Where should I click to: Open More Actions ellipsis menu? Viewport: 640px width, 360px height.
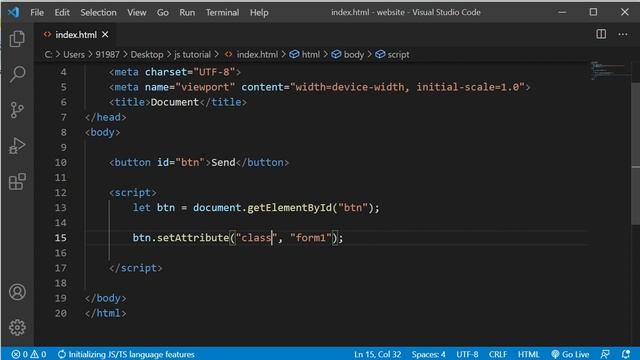(x=623, y=34)
